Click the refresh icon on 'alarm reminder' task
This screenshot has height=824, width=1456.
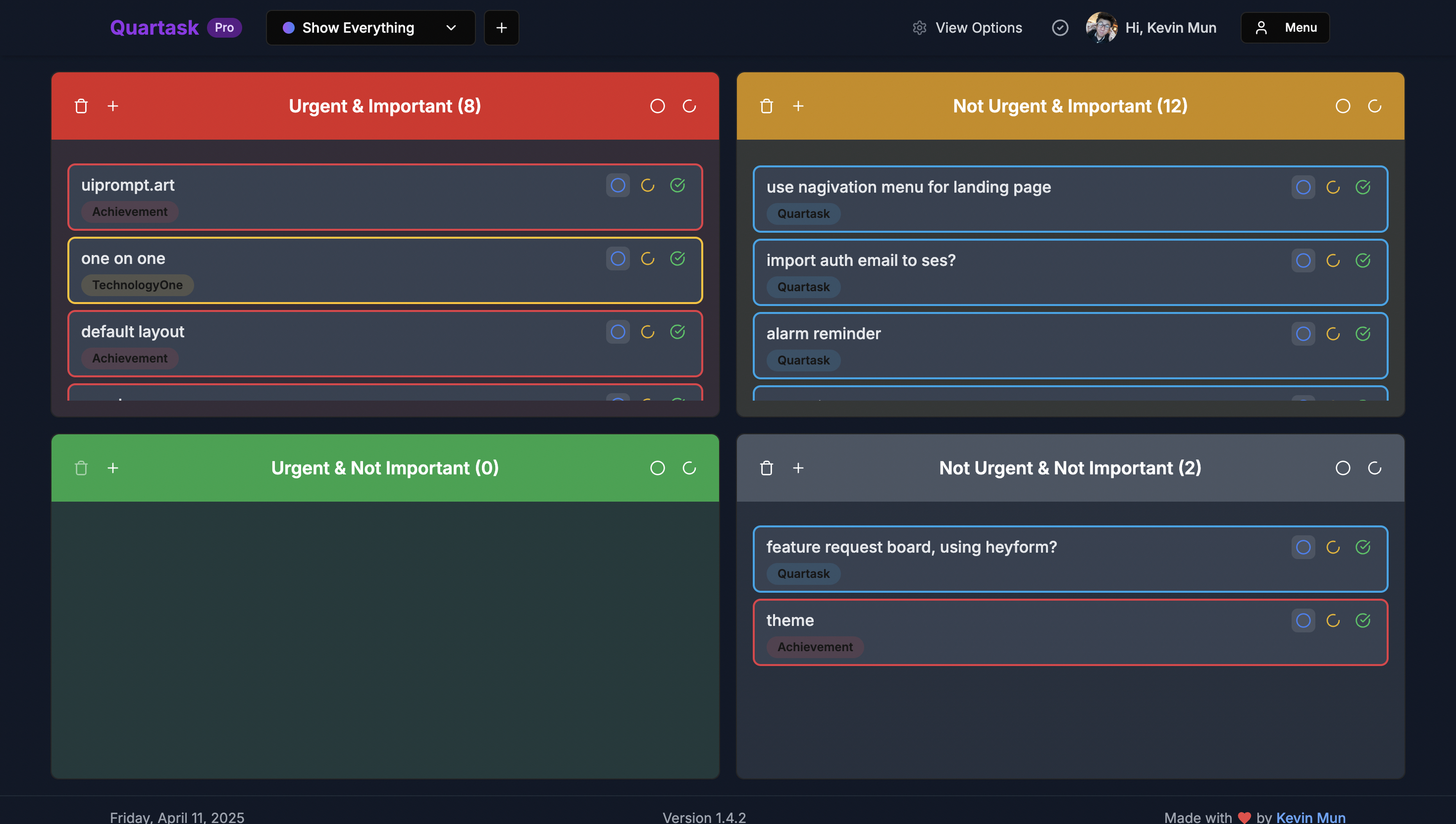[1333, 333]
